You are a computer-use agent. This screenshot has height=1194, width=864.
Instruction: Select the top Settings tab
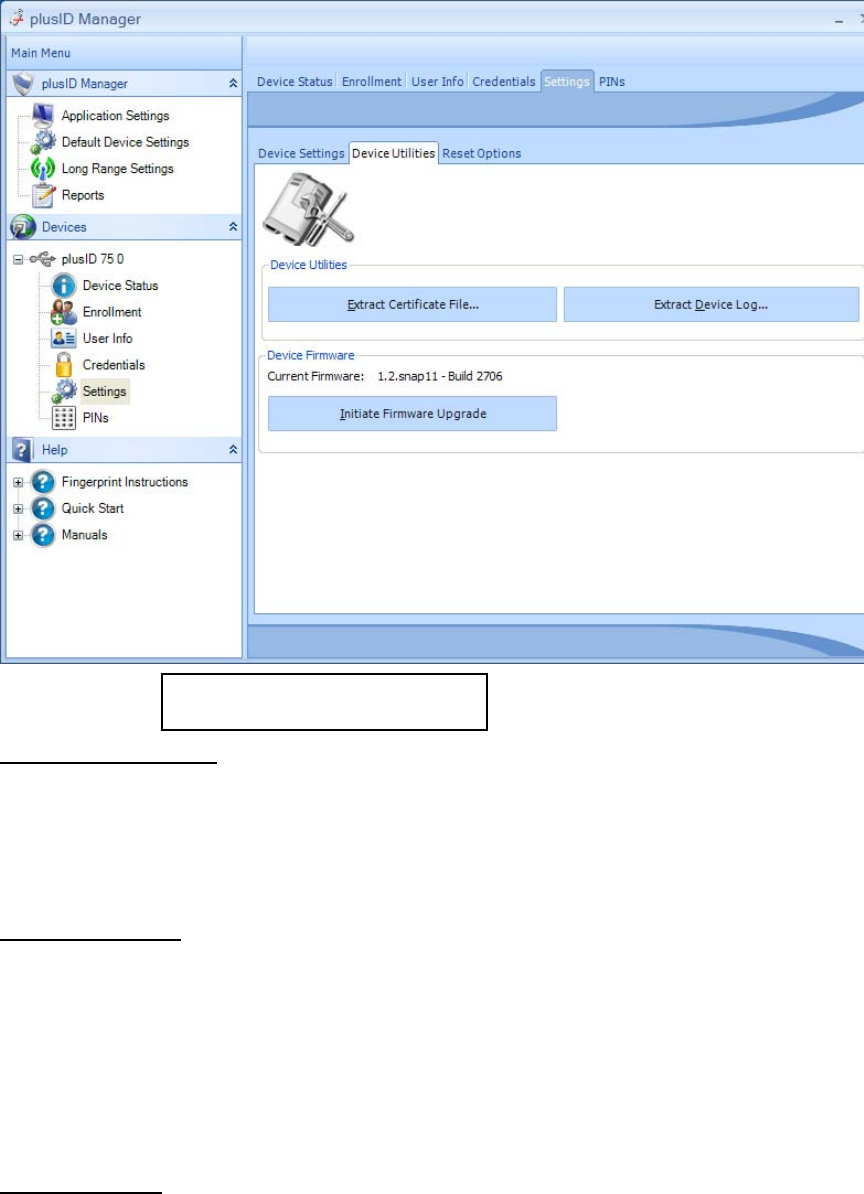[566, 81]
